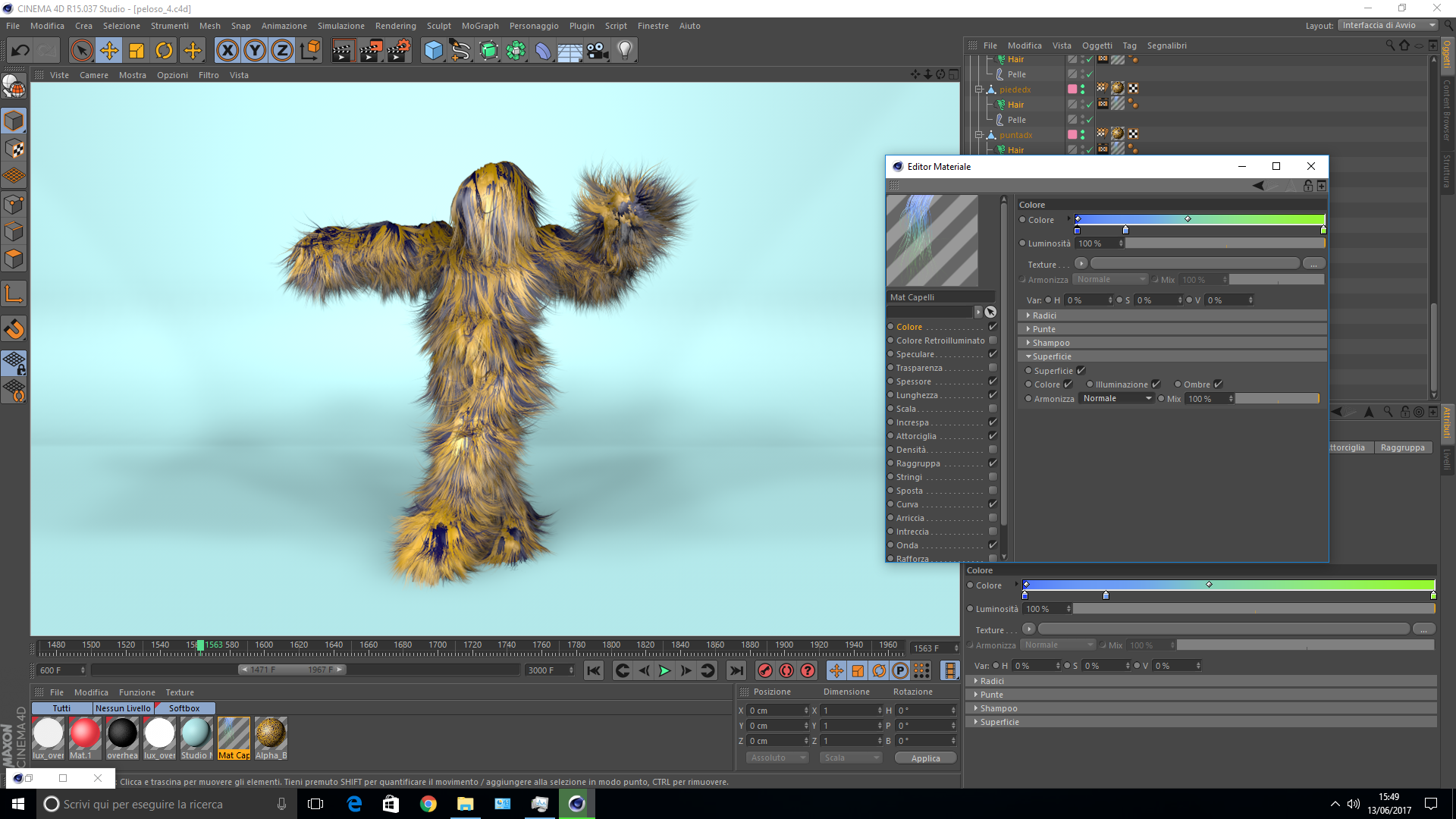Open the Simulazione menu
Viewport: 1456px width, 819px height.
pos(340,26)
